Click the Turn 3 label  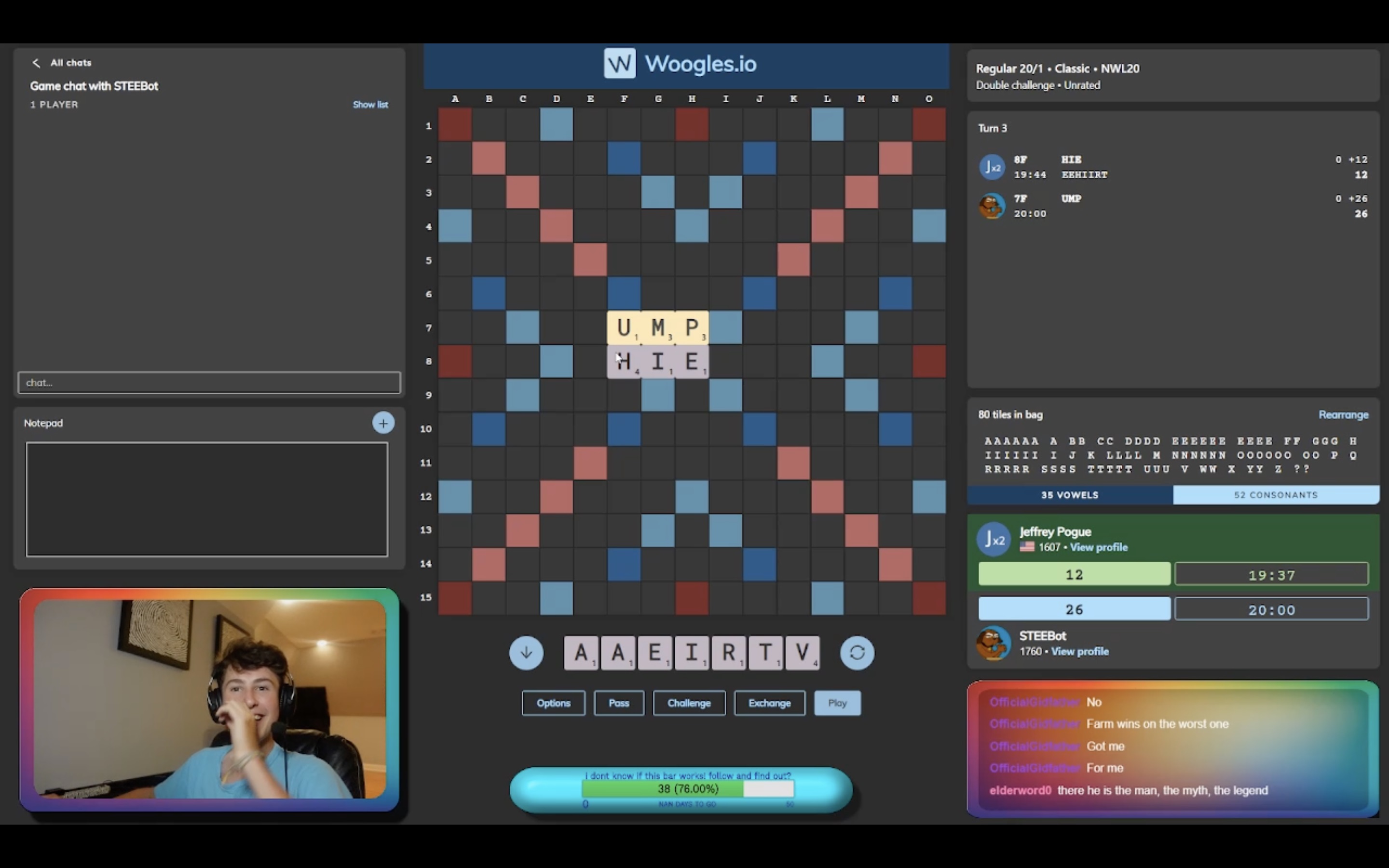993,128
